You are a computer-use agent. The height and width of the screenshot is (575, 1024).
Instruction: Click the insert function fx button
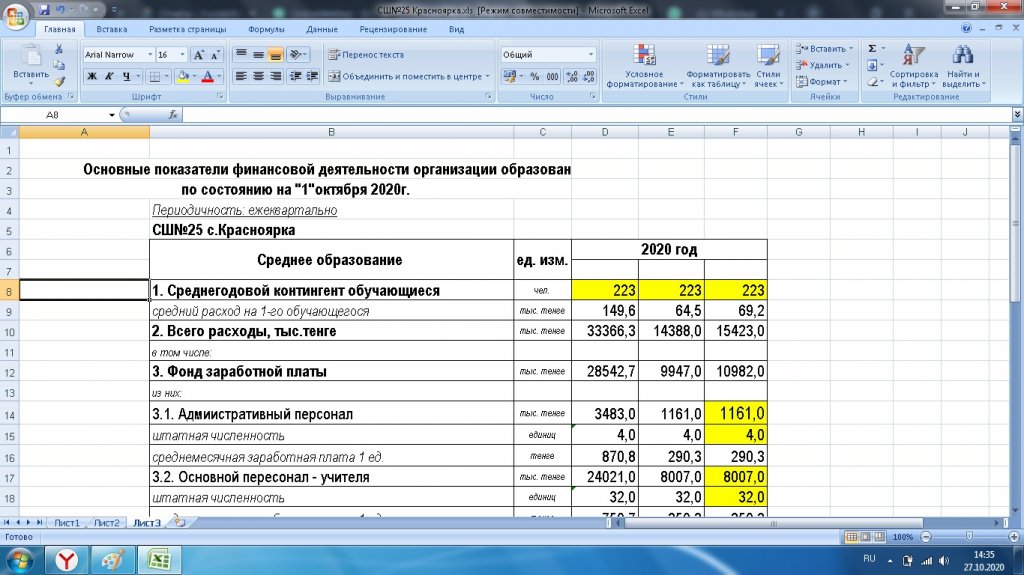click(173, 115)
